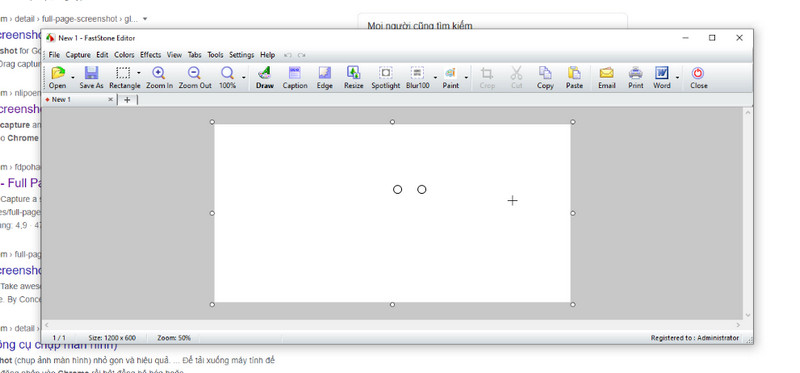Image resolution: width=800 pixels, height=373 pixels.
Task: Click the Undo arrow in menu bar
Action: click(x=288, y=55)
